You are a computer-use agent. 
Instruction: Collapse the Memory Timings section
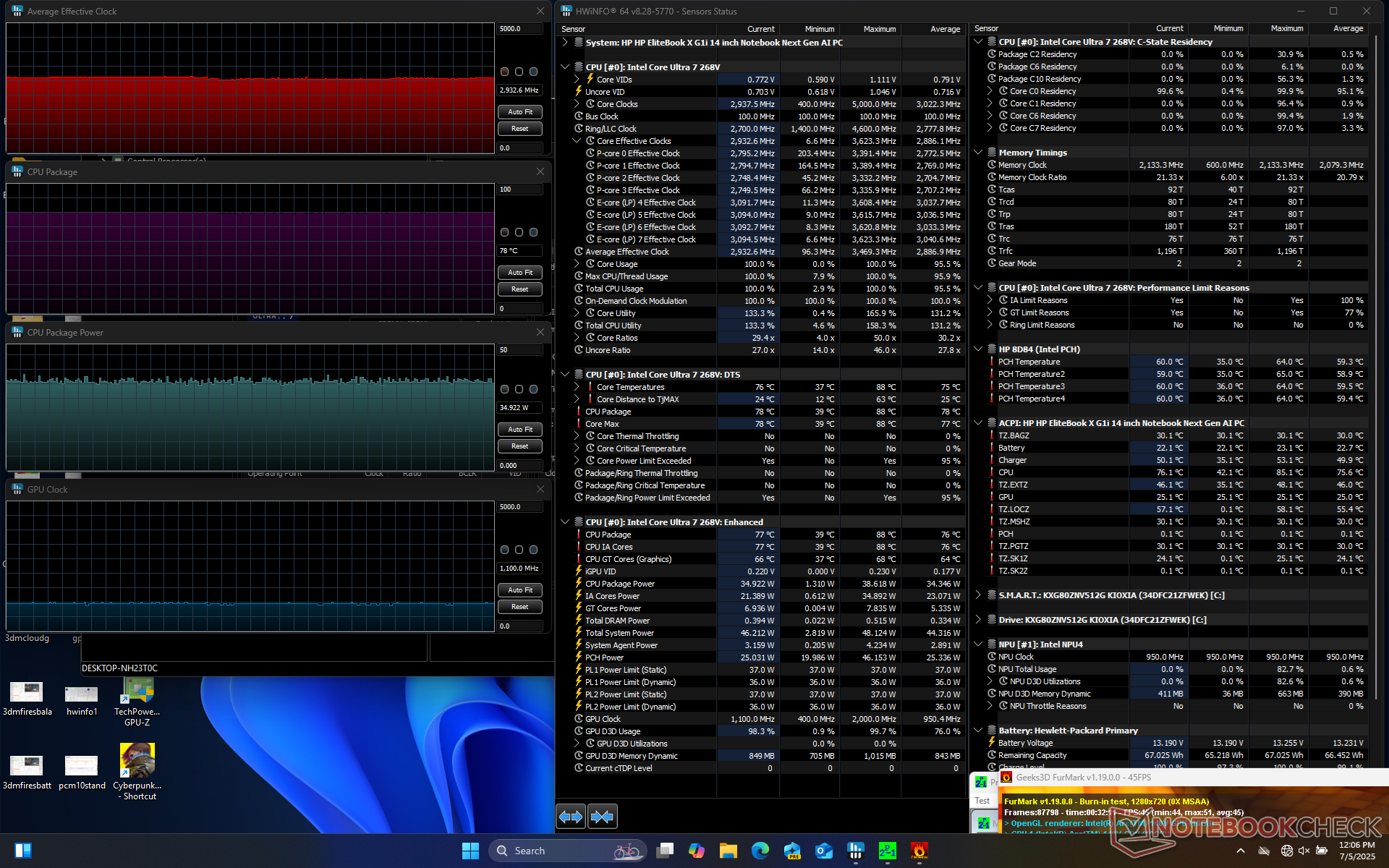pyautogui.click(x=978, y=153)
